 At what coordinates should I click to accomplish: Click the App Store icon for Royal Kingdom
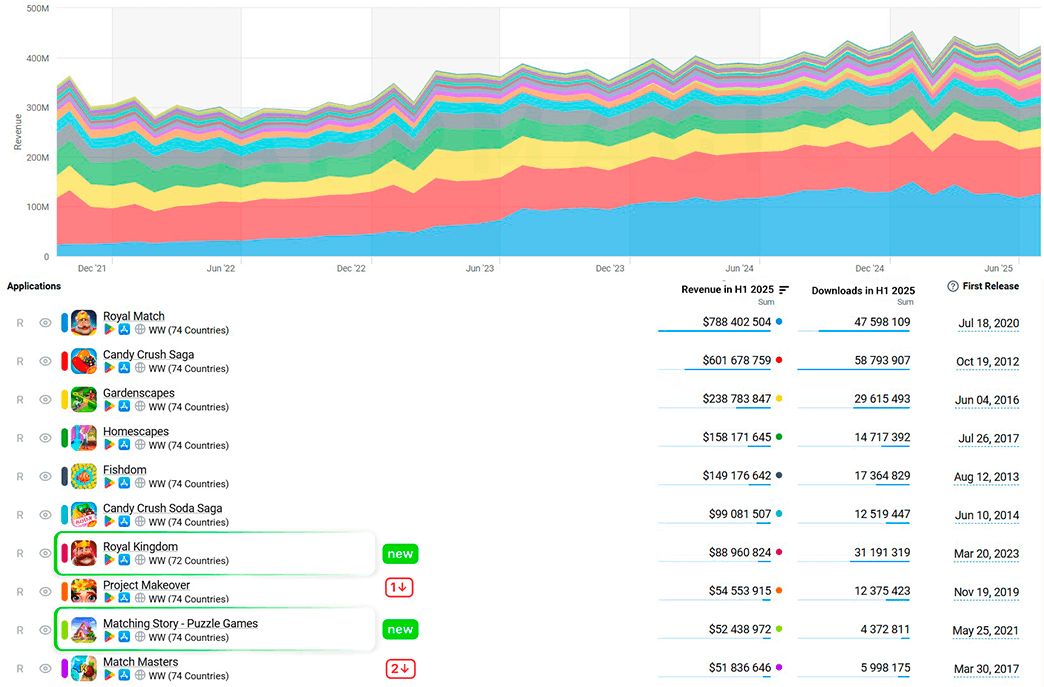[x=125, y=561]
